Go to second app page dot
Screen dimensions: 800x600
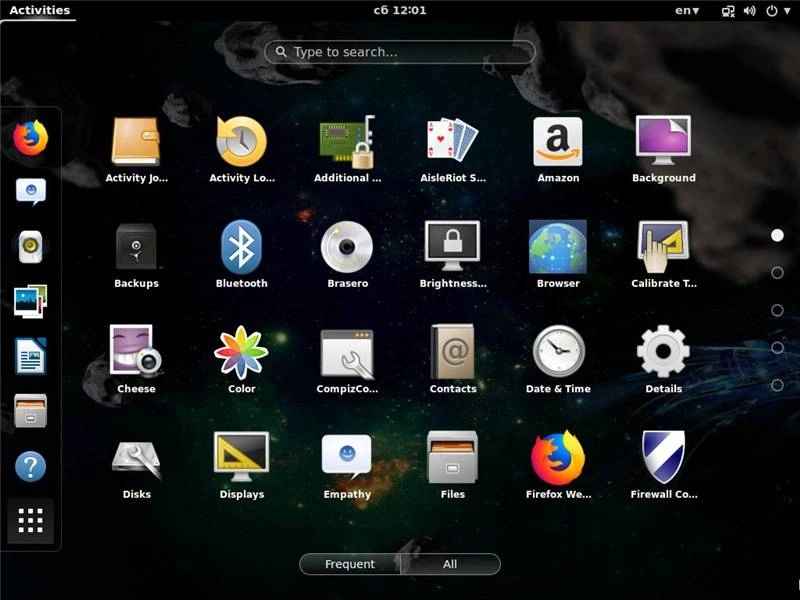(777, 273)
